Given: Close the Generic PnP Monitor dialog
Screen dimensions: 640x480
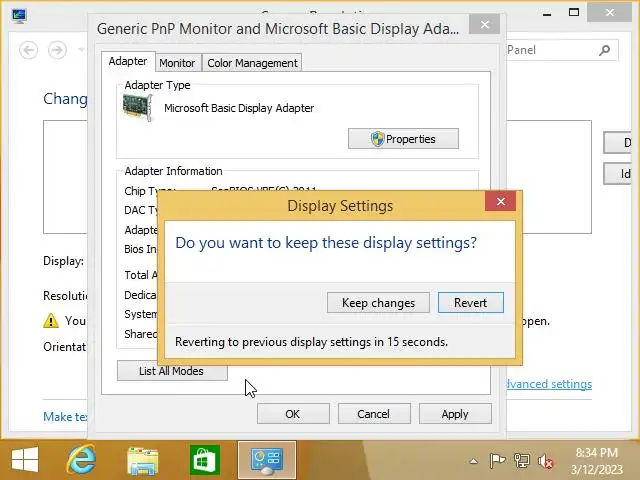Looking at the screenshot, I should [484, 25].
